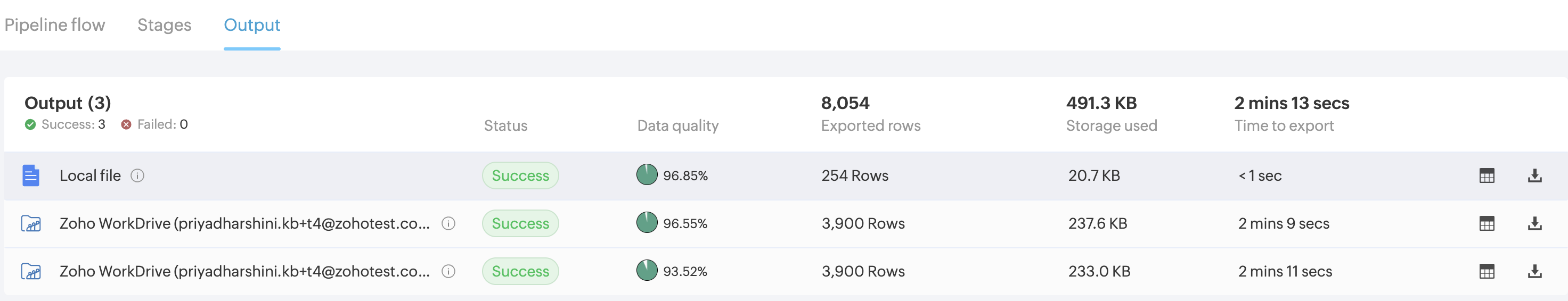Open the Local file output name

[90, 175]
